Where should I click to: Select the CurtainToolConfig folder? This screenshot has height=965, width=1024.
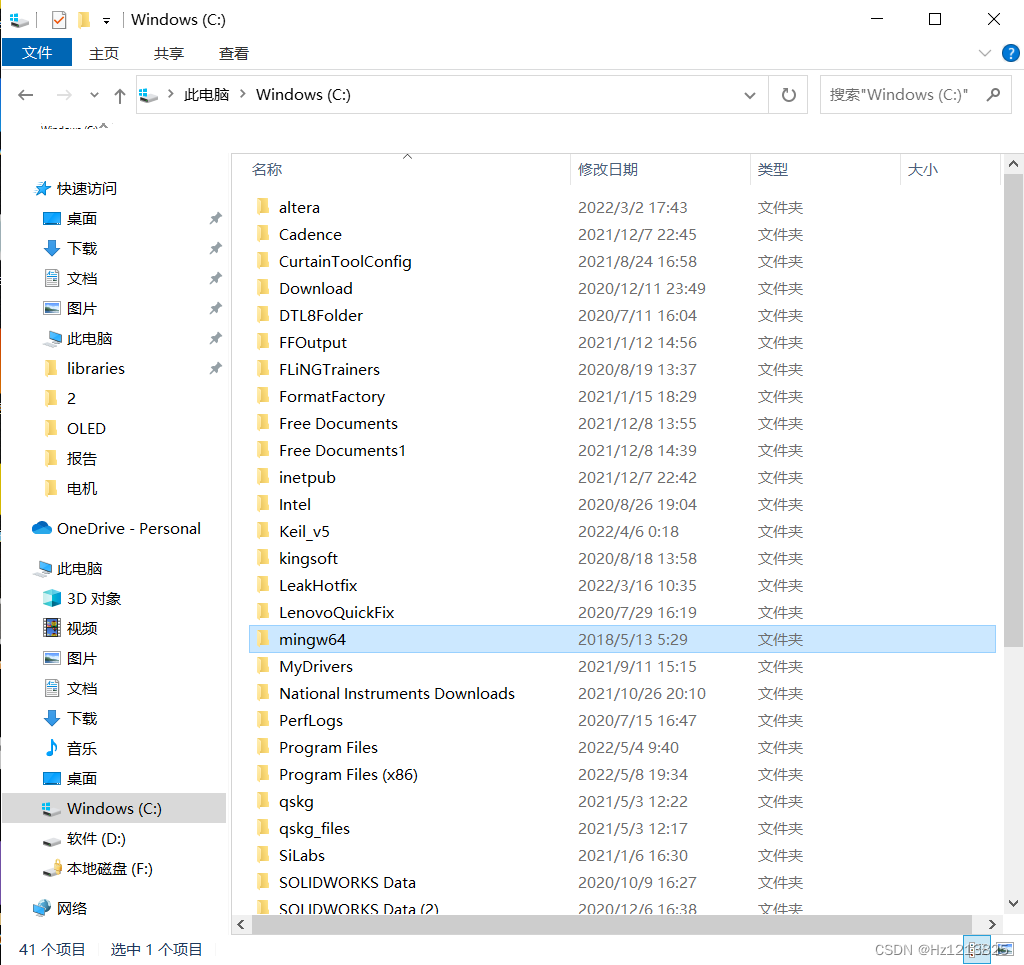(345, 262)
